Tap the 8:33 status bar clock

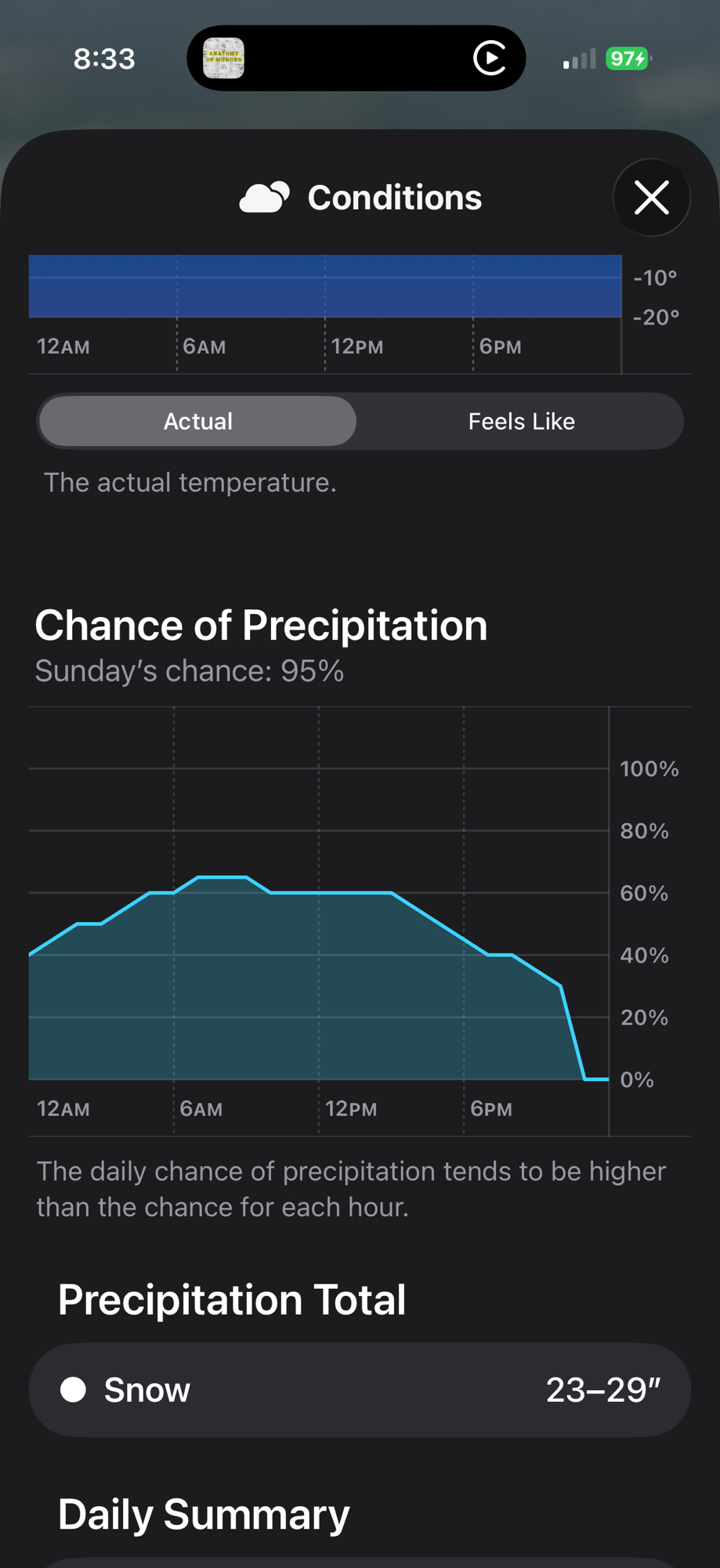[x=104, y=60]
